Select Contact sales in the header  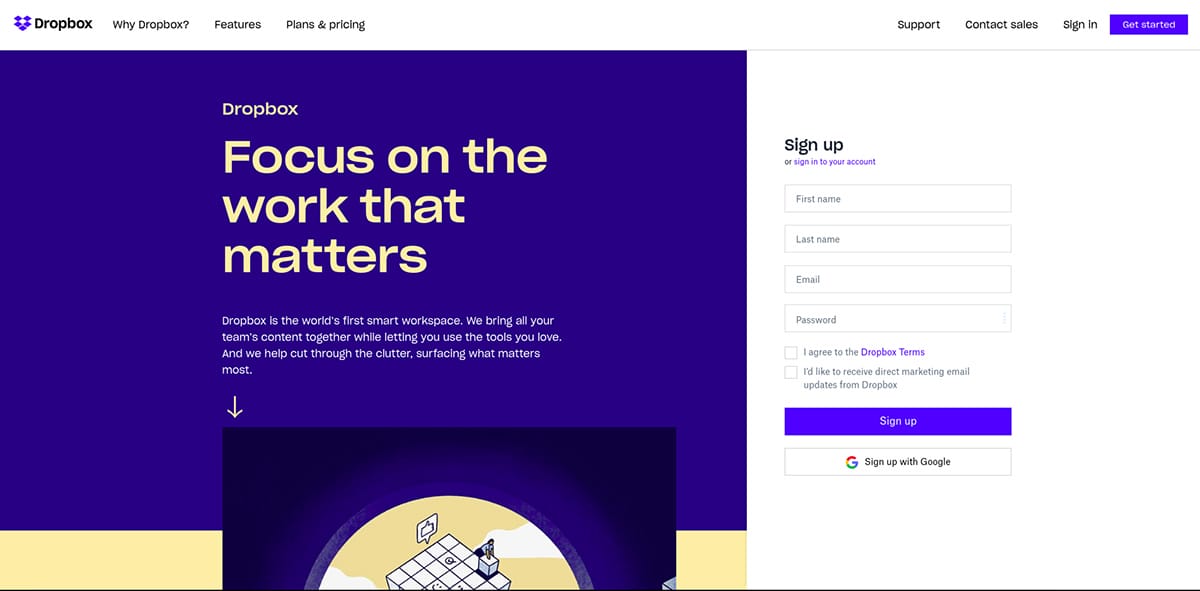coord(1001,25)
